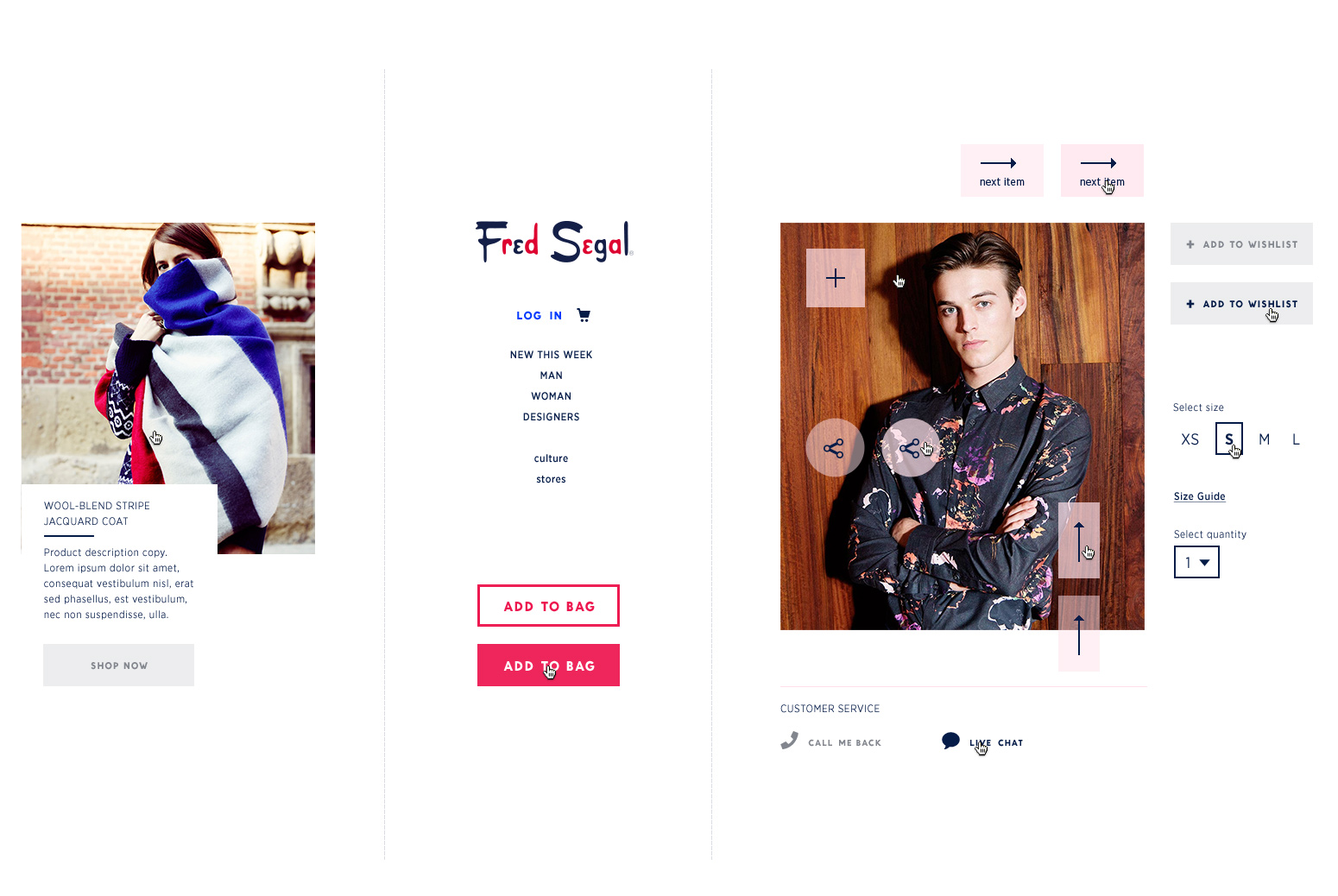Click the SHOP NOW button
The image size is (1338, 896).
pyautogui.click(x=119, y=666)
